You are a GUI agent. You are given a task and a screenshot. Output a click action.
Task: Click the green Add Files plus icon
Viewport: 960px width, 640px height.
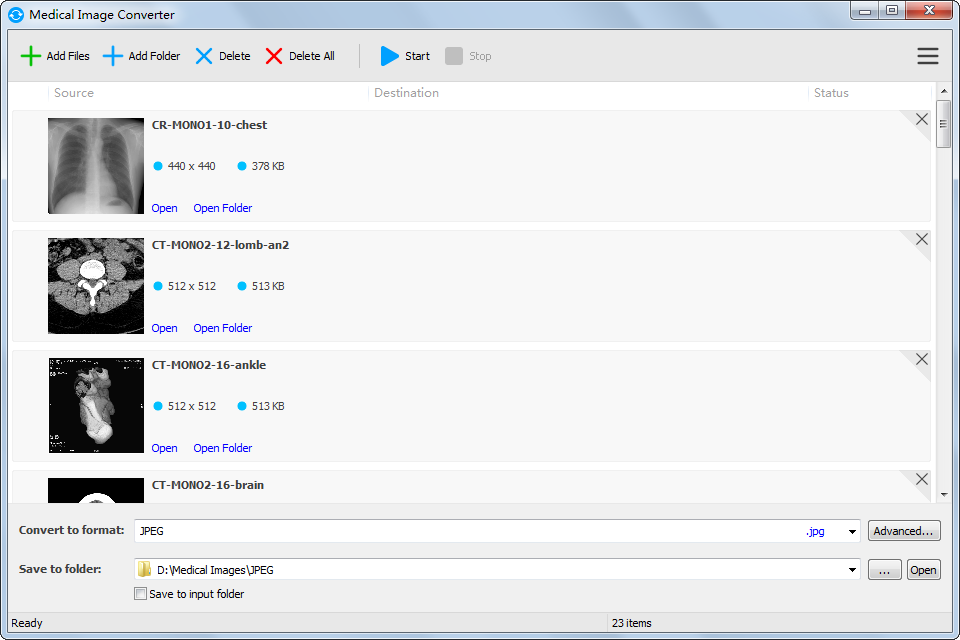coord(31,56)
